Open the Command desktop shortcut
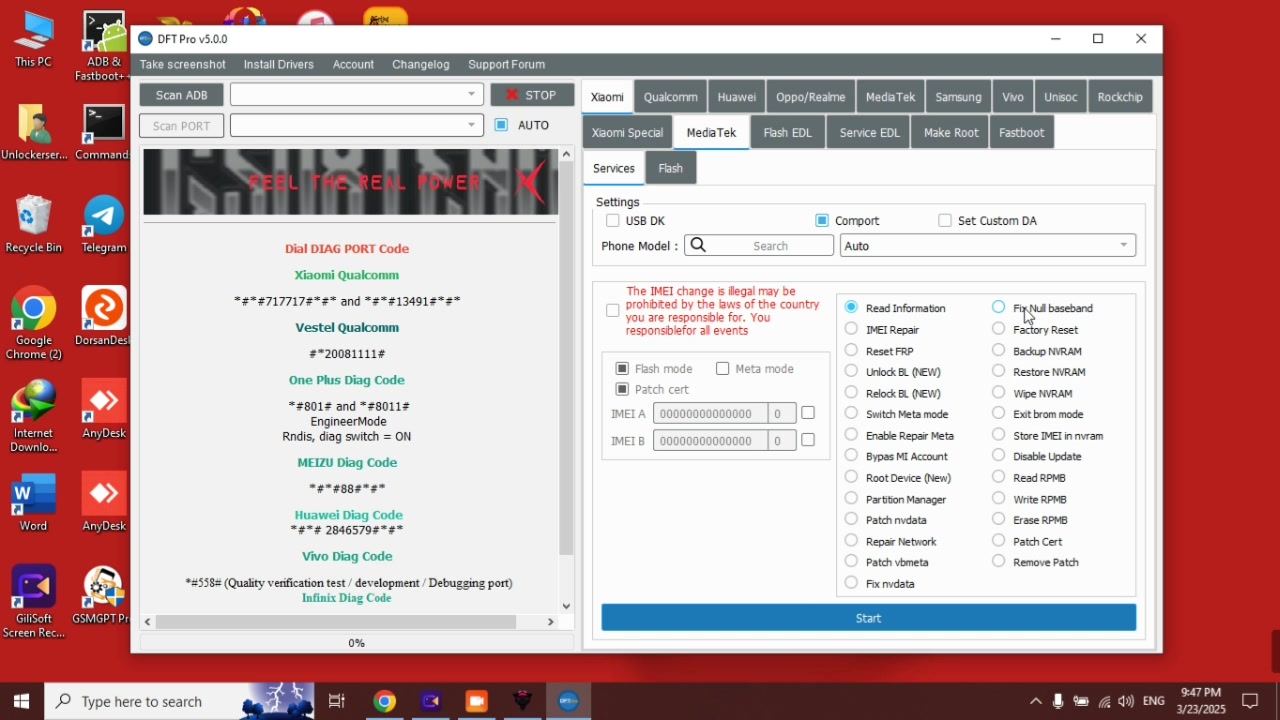This screenshot has width=1280, height=720. [x=104, y=132]
